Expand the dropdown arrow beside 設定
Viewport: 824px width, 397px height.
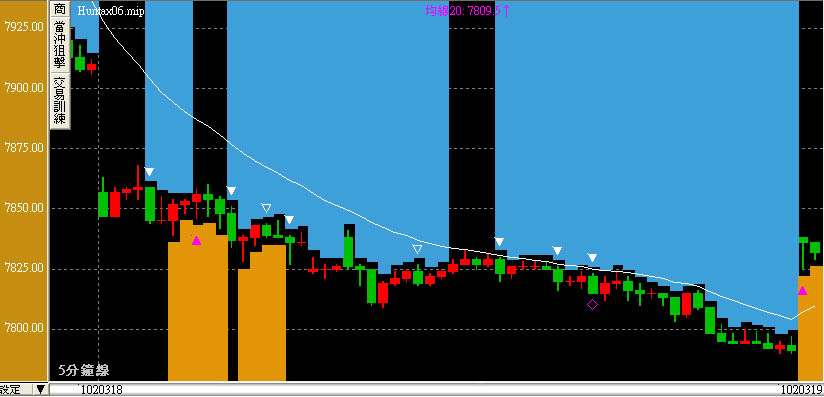pyautogui.click(x=40, y=390)
